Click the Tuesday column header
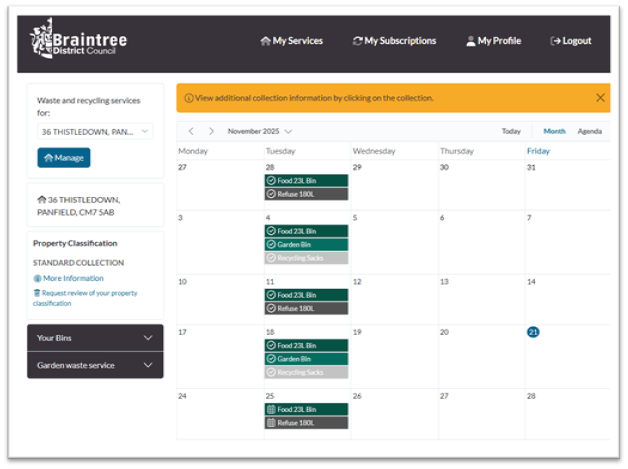The width and height of the screenshot is (628, 469). coord(280,151)
